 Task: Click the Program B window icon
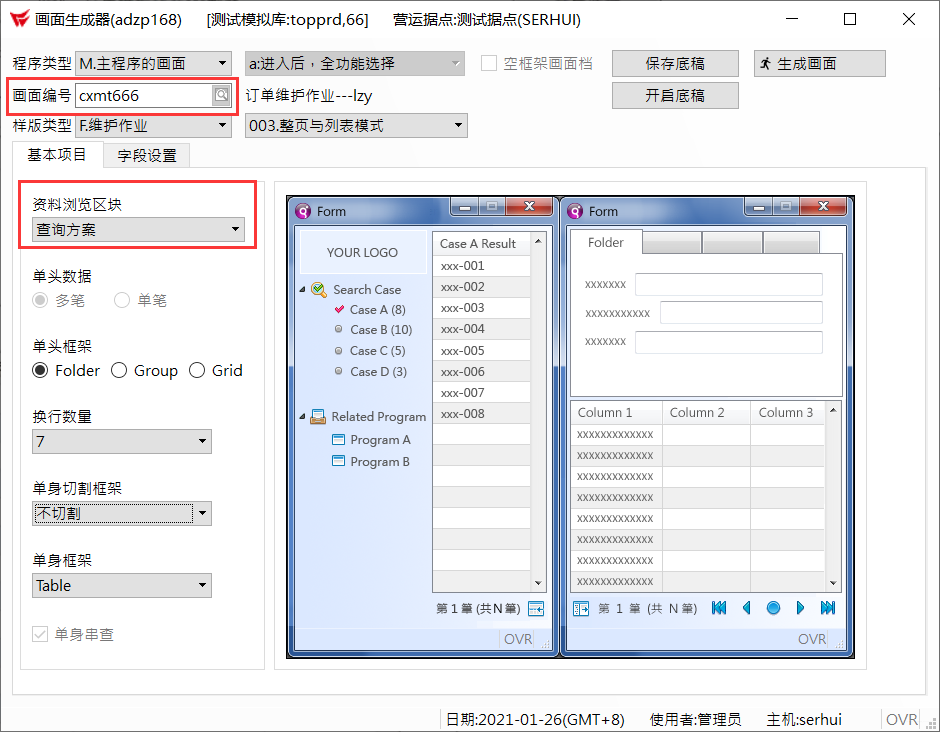tap(339, 461)
